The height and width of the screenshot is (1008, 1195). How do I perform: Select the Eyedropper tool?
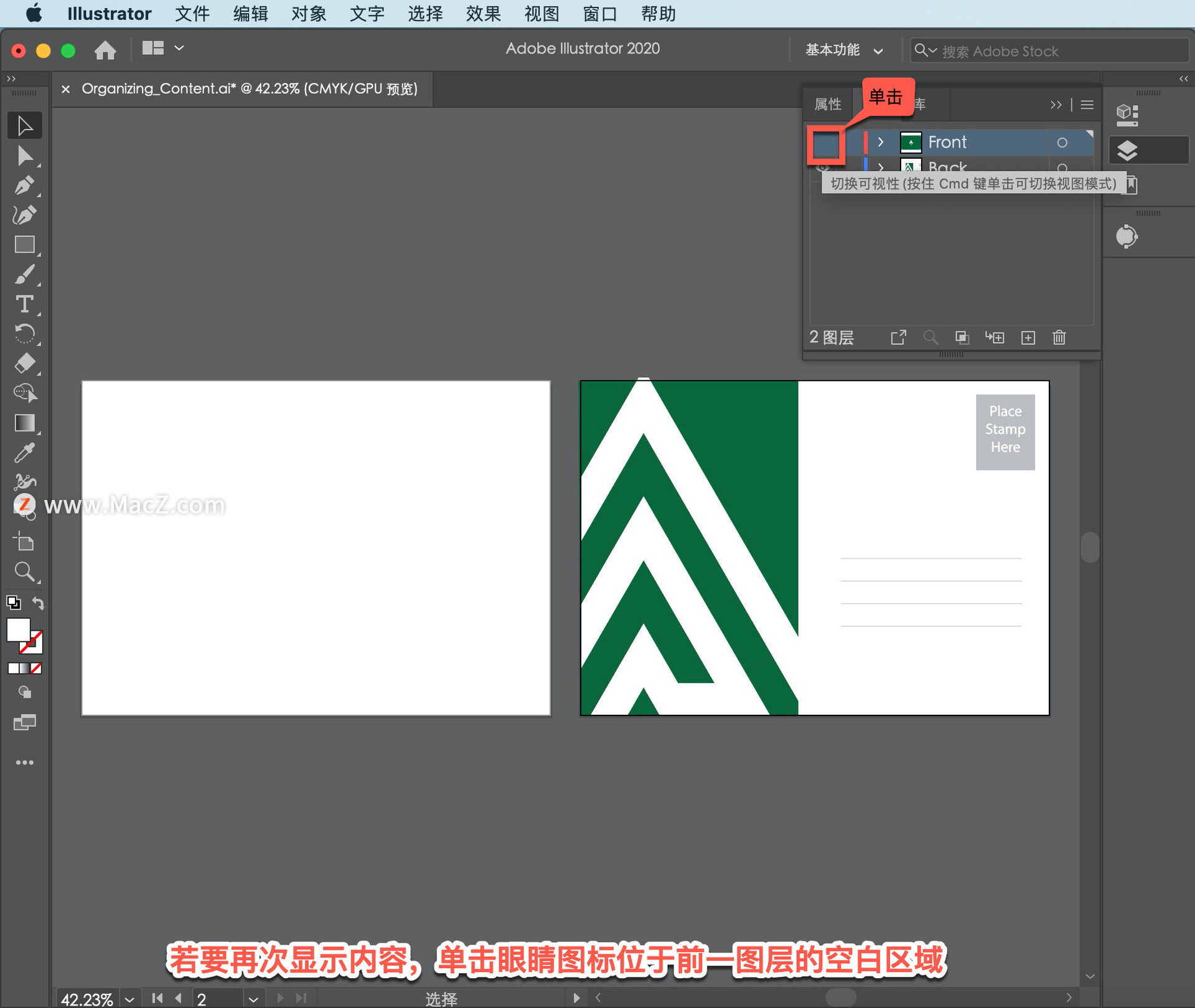(24, 453)
